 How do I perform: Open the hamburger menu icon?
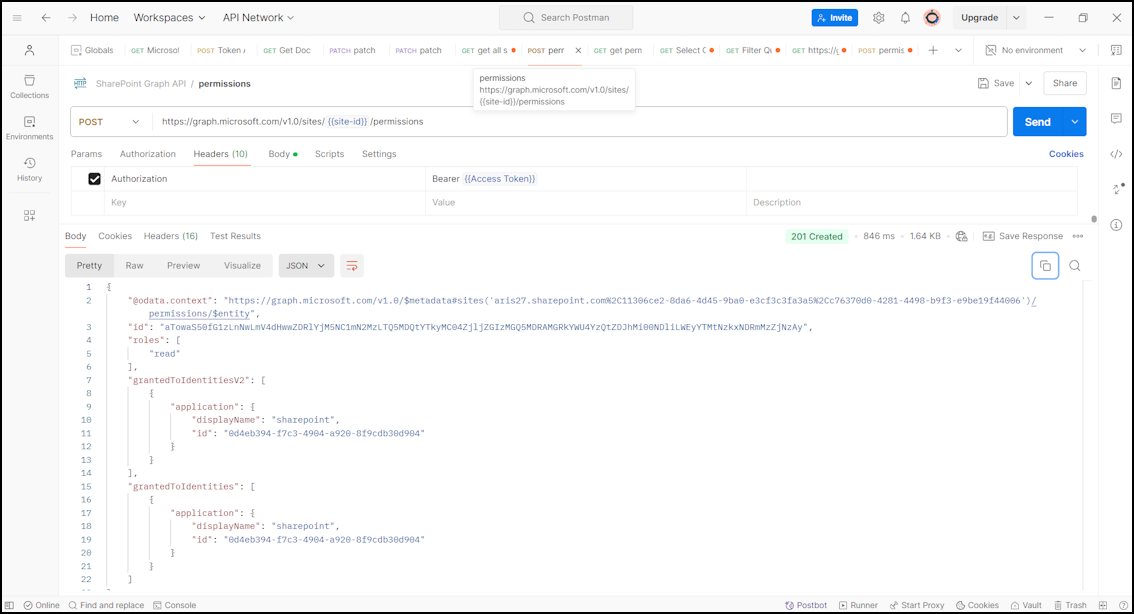coord(17,17)
